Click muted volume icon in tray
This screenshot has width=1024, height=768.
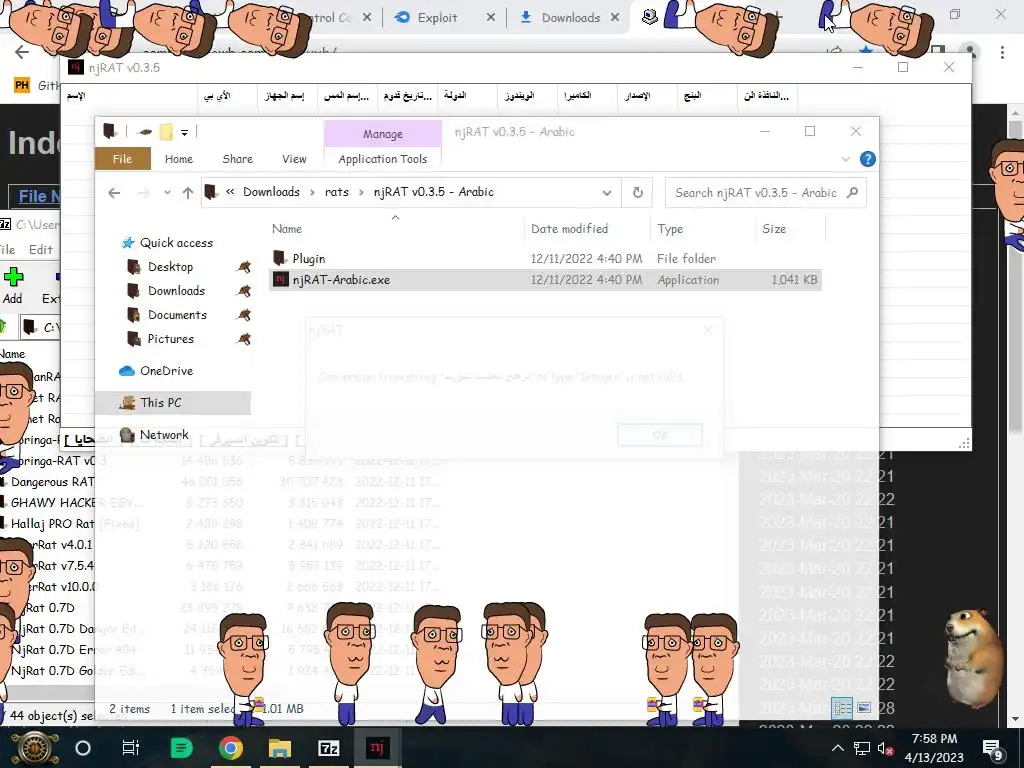click(x=886, y=748)
